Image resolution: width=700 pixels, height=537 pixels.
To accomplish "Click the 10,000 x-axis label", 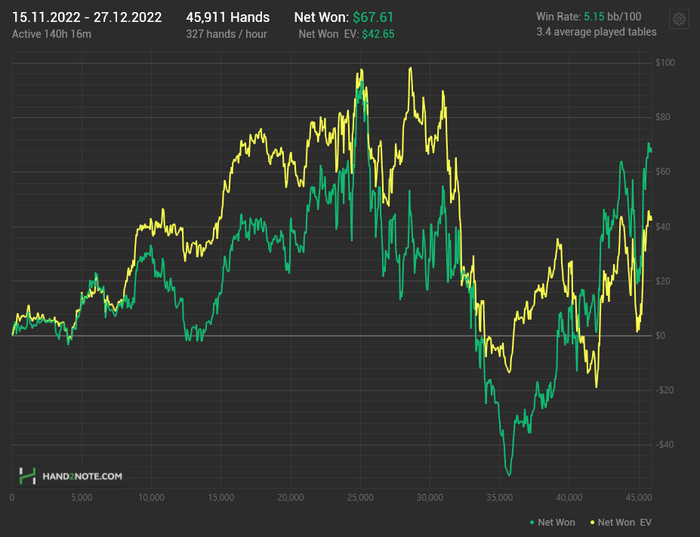I will tap(151, 498).
